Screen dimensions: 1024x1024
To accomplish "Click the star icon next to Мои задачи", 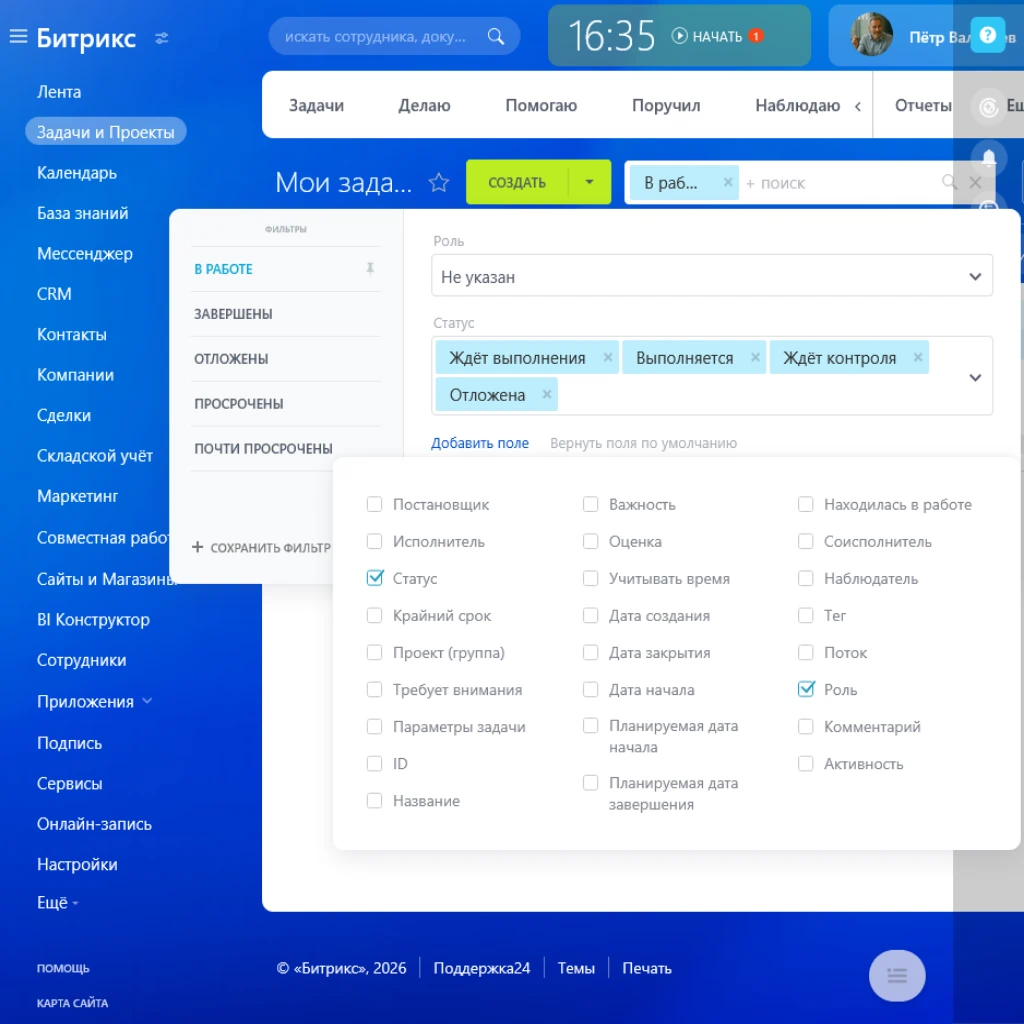I will (438, 182).
